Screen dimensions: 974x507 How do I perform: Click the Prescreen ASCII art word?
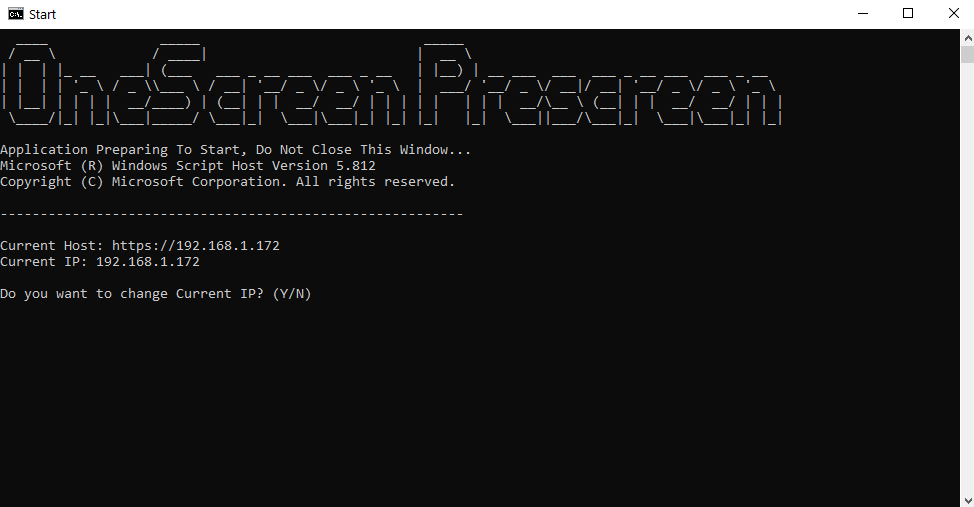(x=600, y=84)
